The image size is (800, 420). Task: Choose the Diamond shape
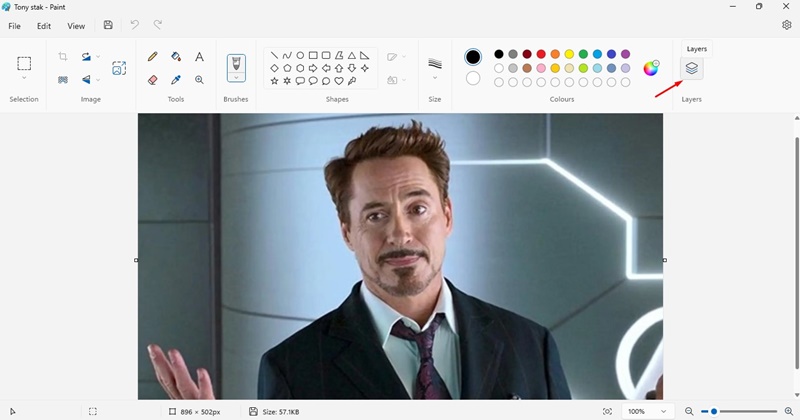point(274,68)
